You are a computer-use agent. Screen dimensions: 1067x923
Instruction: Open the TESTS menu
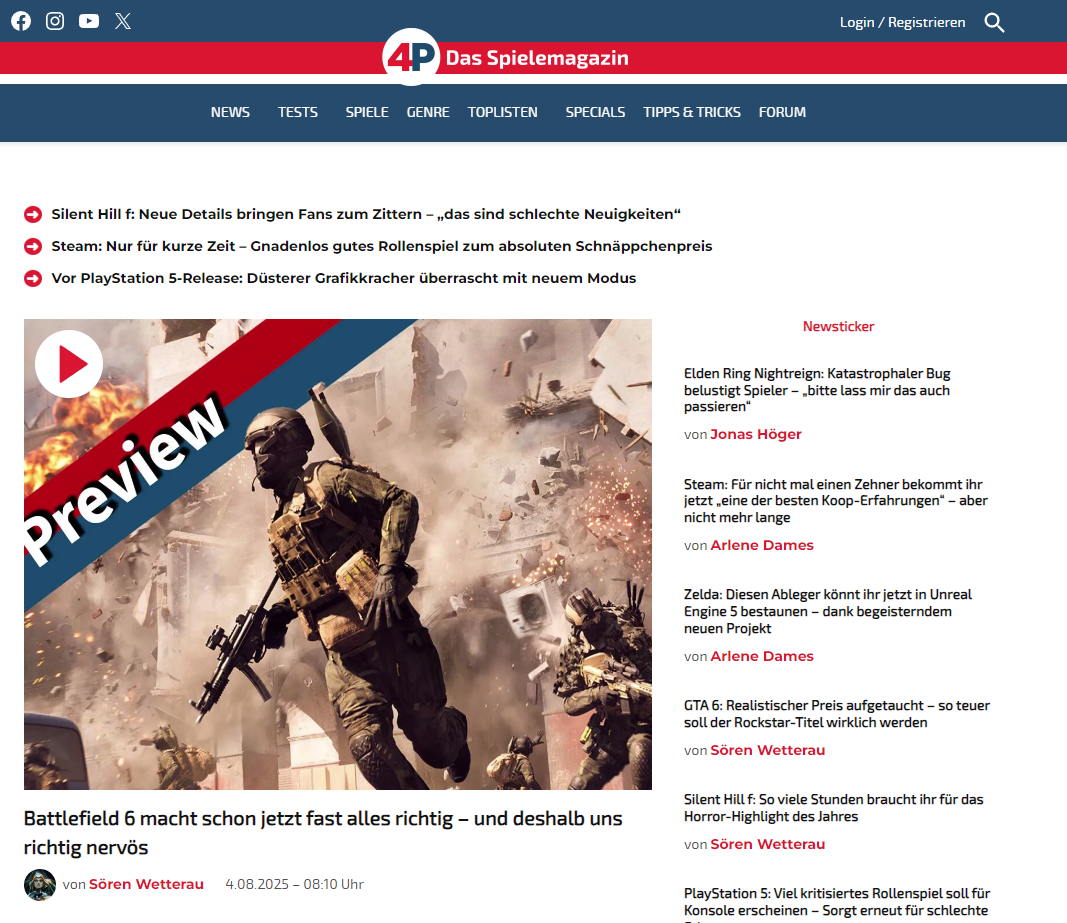tap(298, 112)
